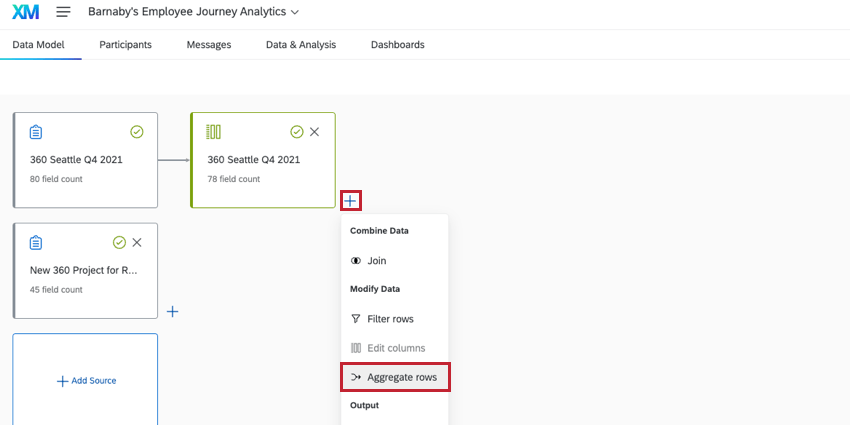The width and height of the screenshot is (850, 425).
Task: Select Aggregate rows menu option
Action: pos(395,377)
